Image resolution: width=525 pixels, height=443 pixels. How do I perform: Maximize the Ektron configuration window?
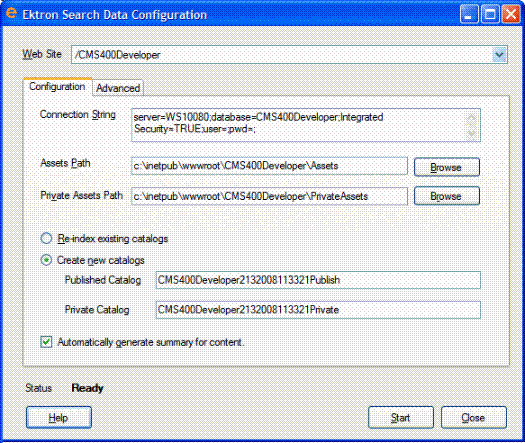(491, 14)
